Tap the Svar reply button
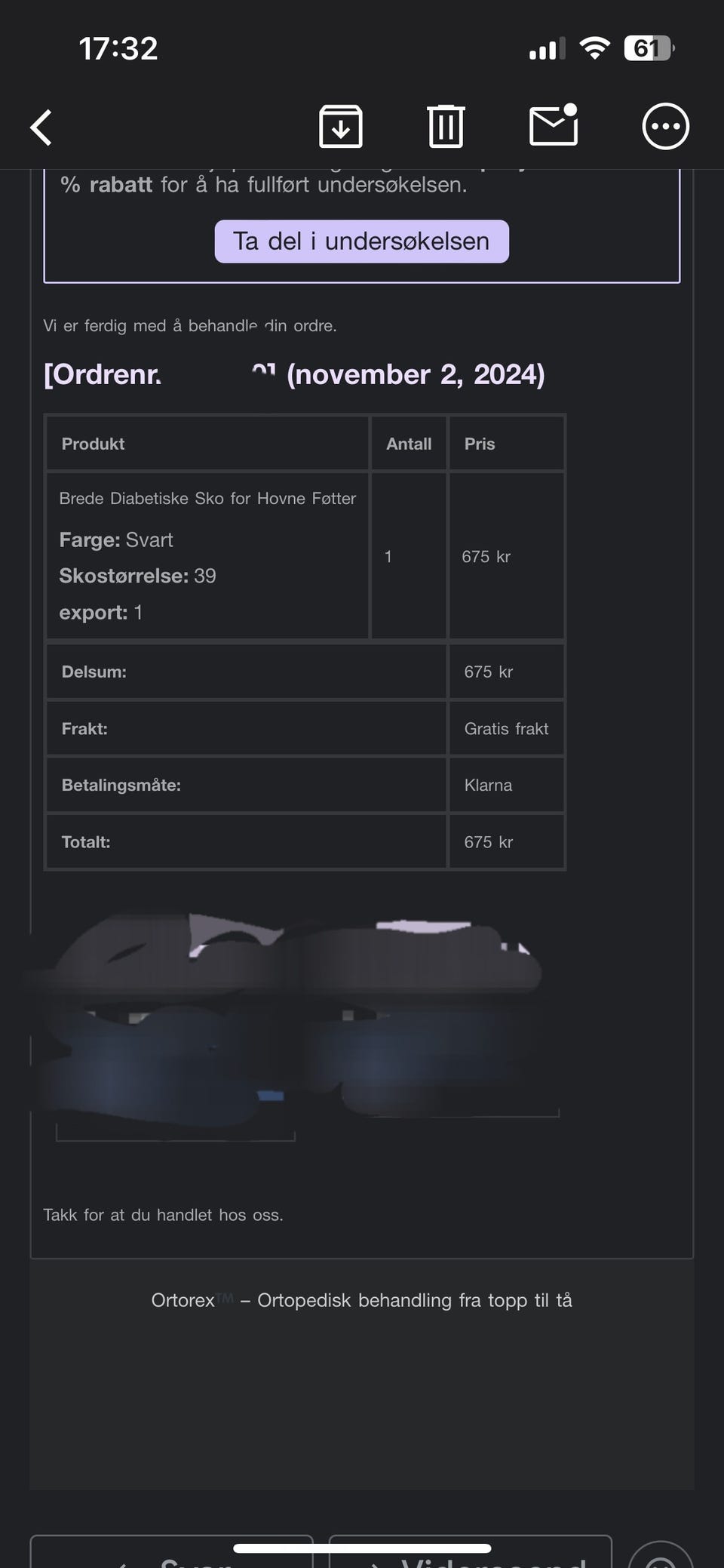The height and width of the screenshot is (1568, 724). pyautogui.click(x=172, y=1553)
